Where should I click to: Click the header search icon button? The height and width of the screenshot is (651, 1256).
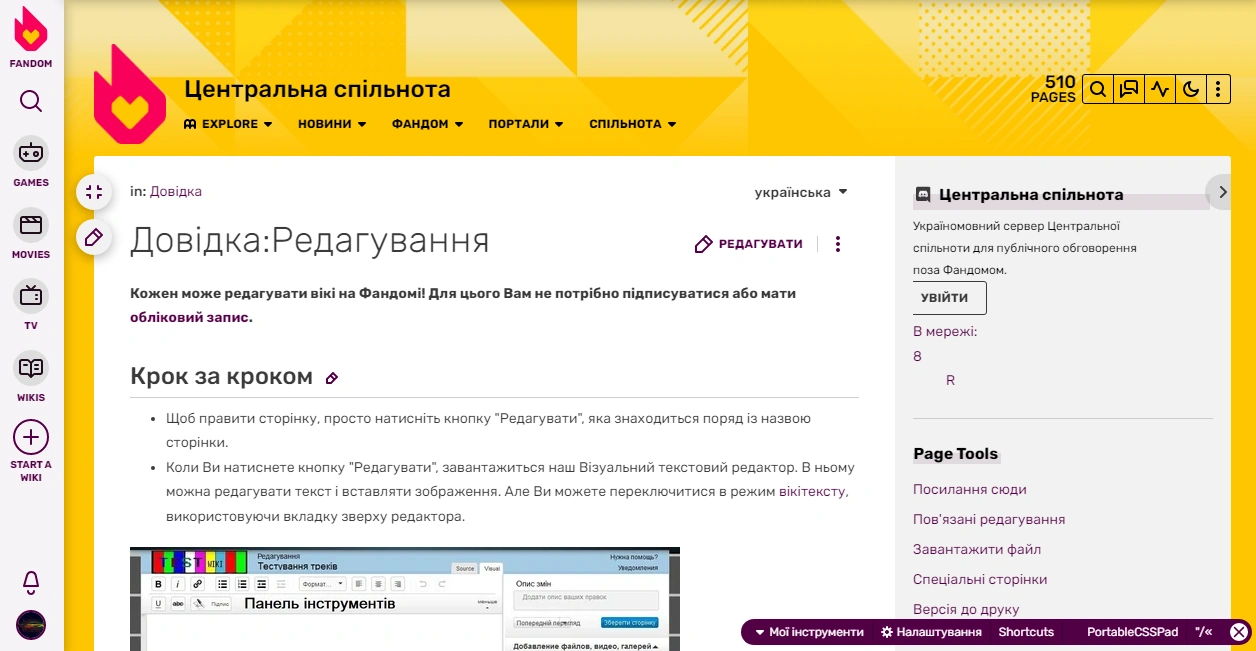(1098, 89)
